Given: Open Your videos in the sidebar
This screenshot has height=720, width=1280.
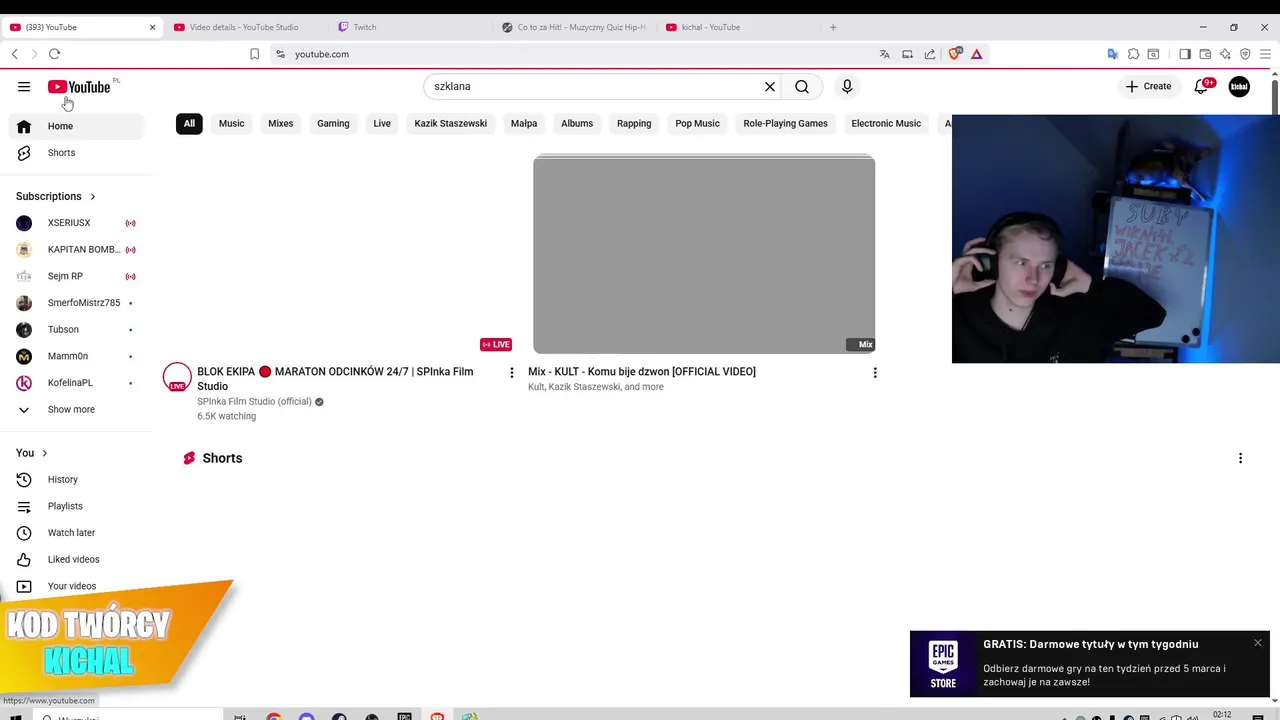Looking at the screenshot, I should [76, 586].
